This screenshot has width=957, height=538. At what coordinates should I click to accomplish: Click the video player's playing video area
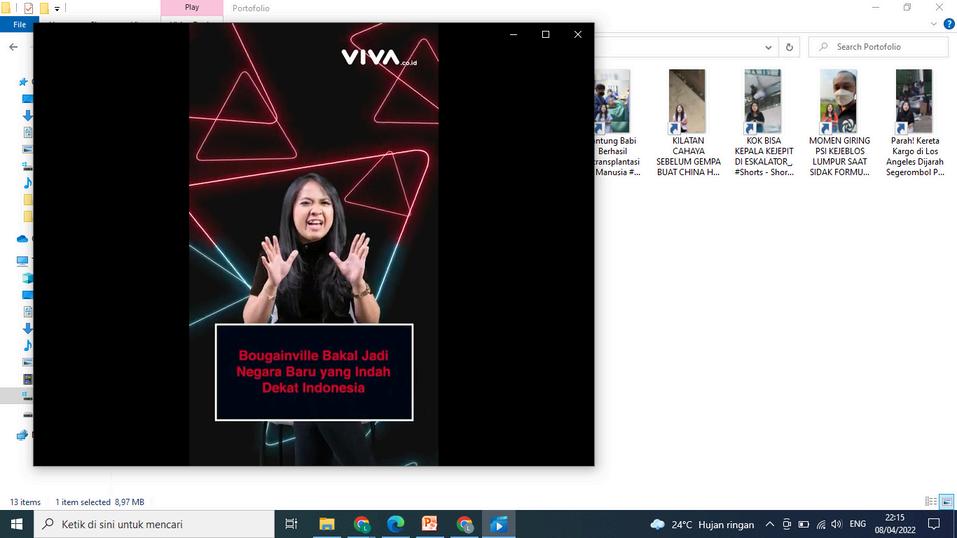pyautogui.click(x=314, y=244)
